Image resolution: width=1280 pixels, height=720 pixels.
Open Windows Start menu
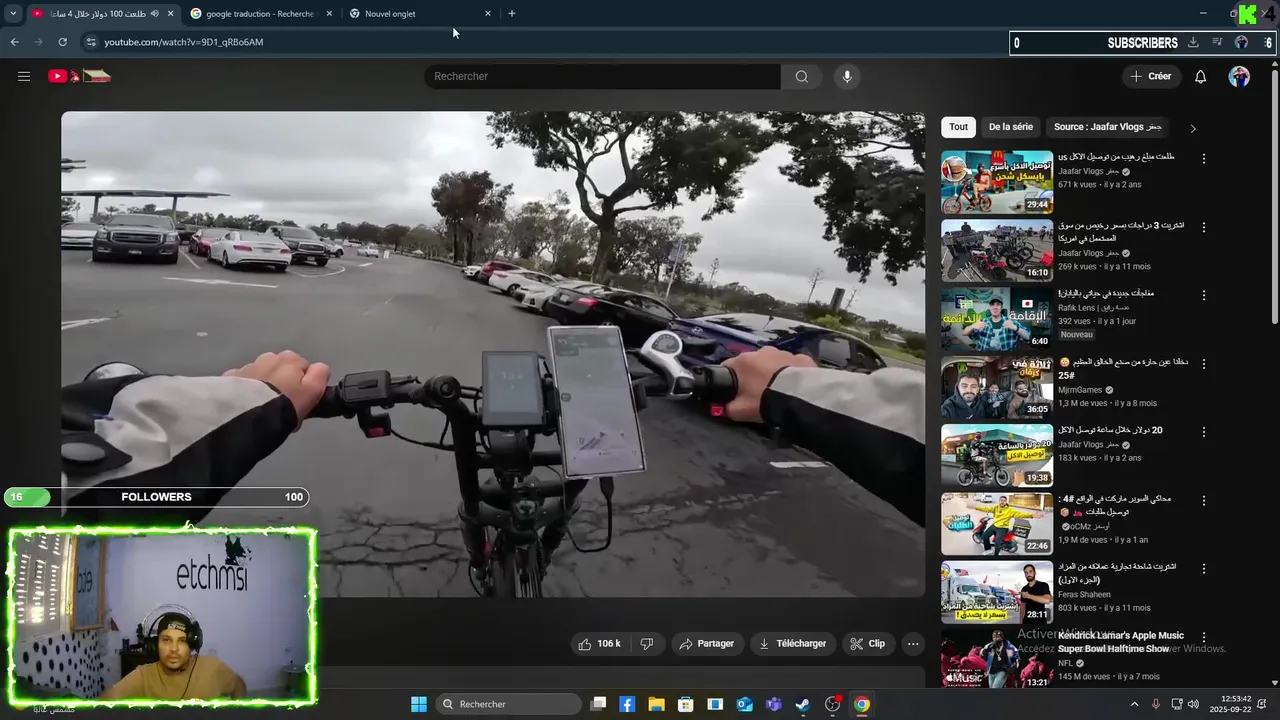[x=419, y=704]
